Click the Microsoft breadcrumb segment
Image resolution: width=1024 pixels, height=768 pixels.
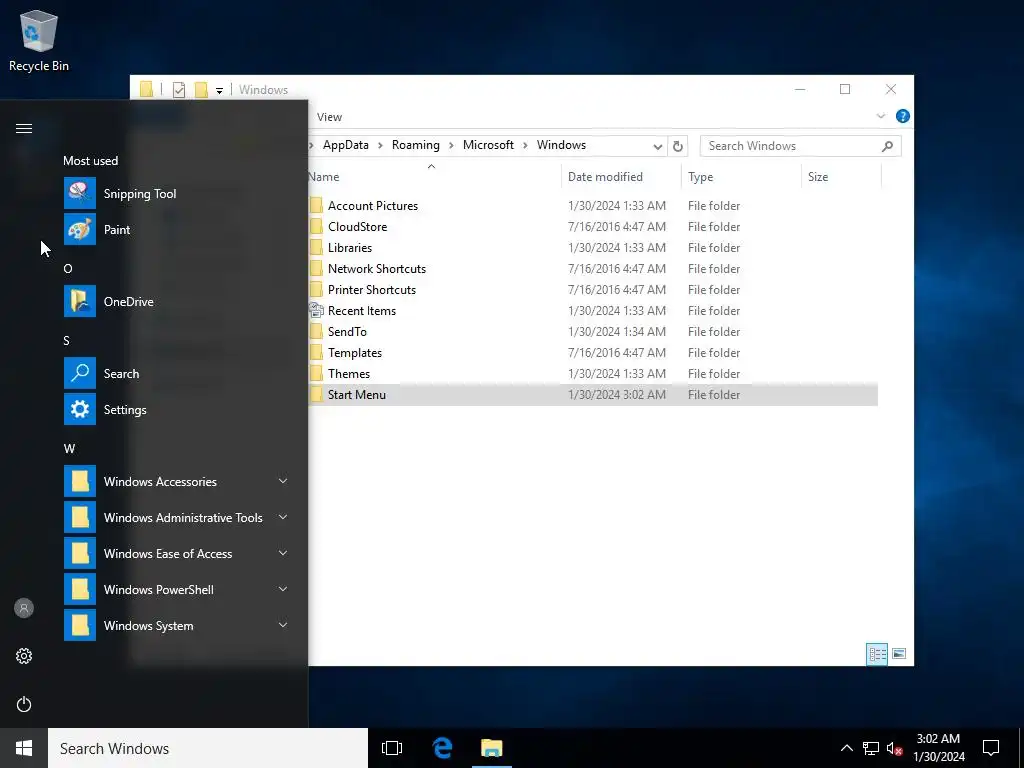[488, 145]
